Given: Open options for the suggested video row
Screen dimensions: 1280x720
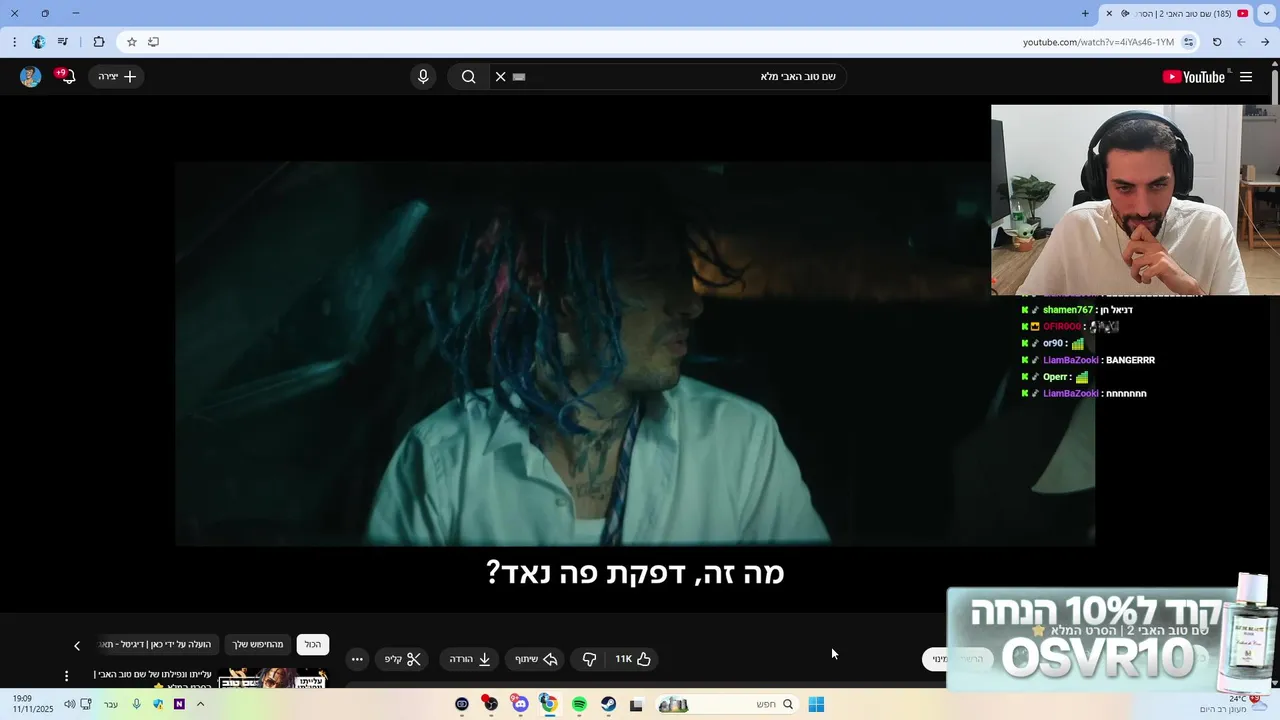Looking at the screenshot, I should [x=67, y=676].
